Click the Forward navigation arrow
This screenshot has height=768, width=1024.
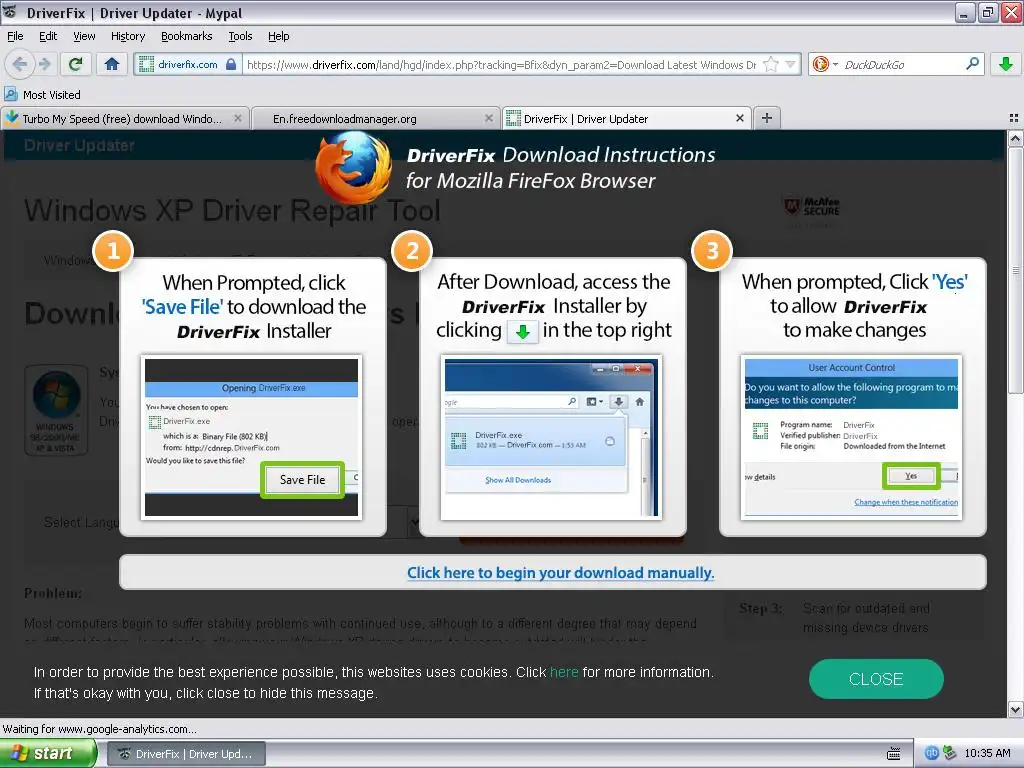pyautogui.click(x=44, y=64)
